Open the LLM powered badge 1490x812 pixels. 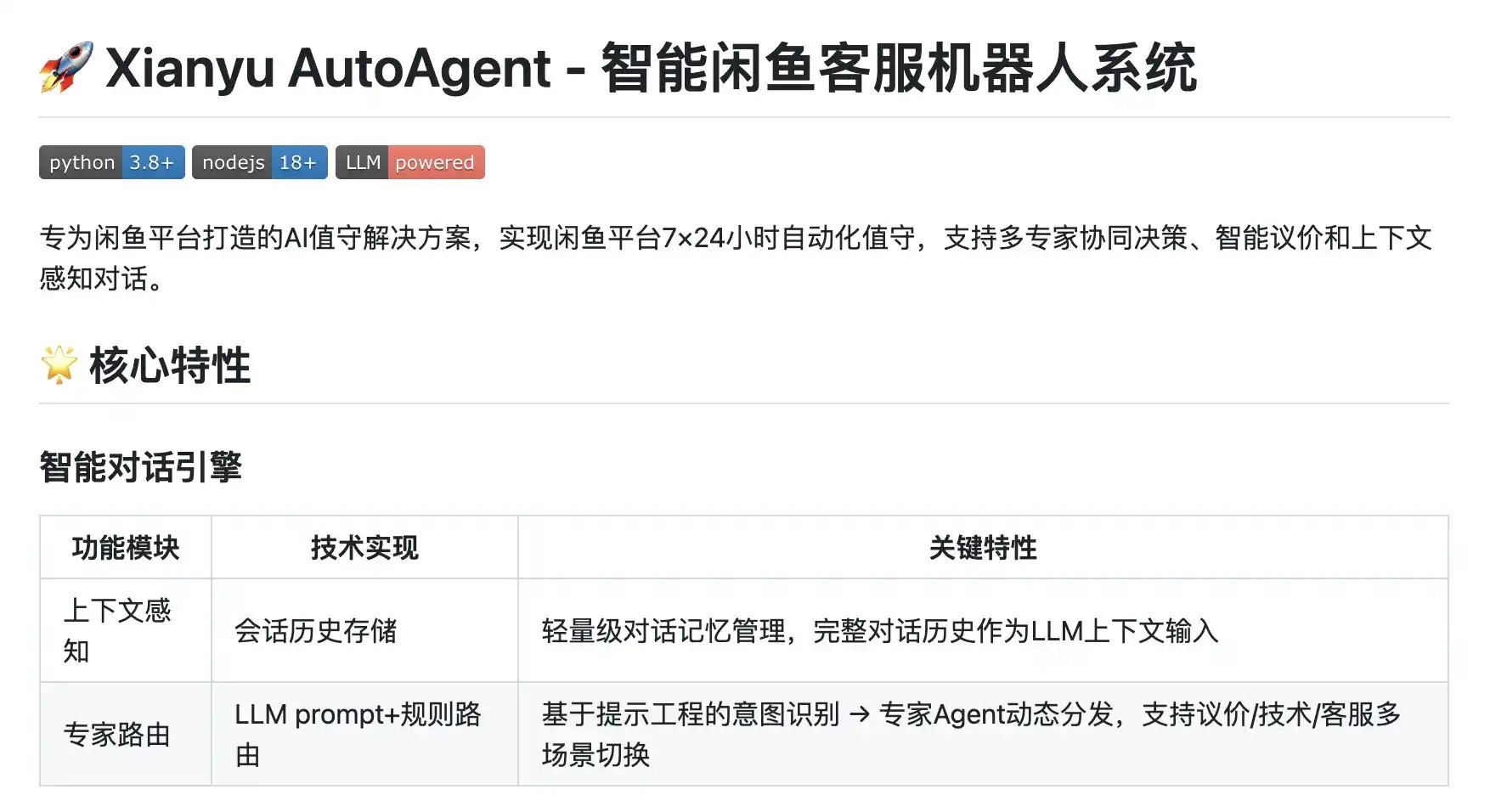click(x=409, y=162)
